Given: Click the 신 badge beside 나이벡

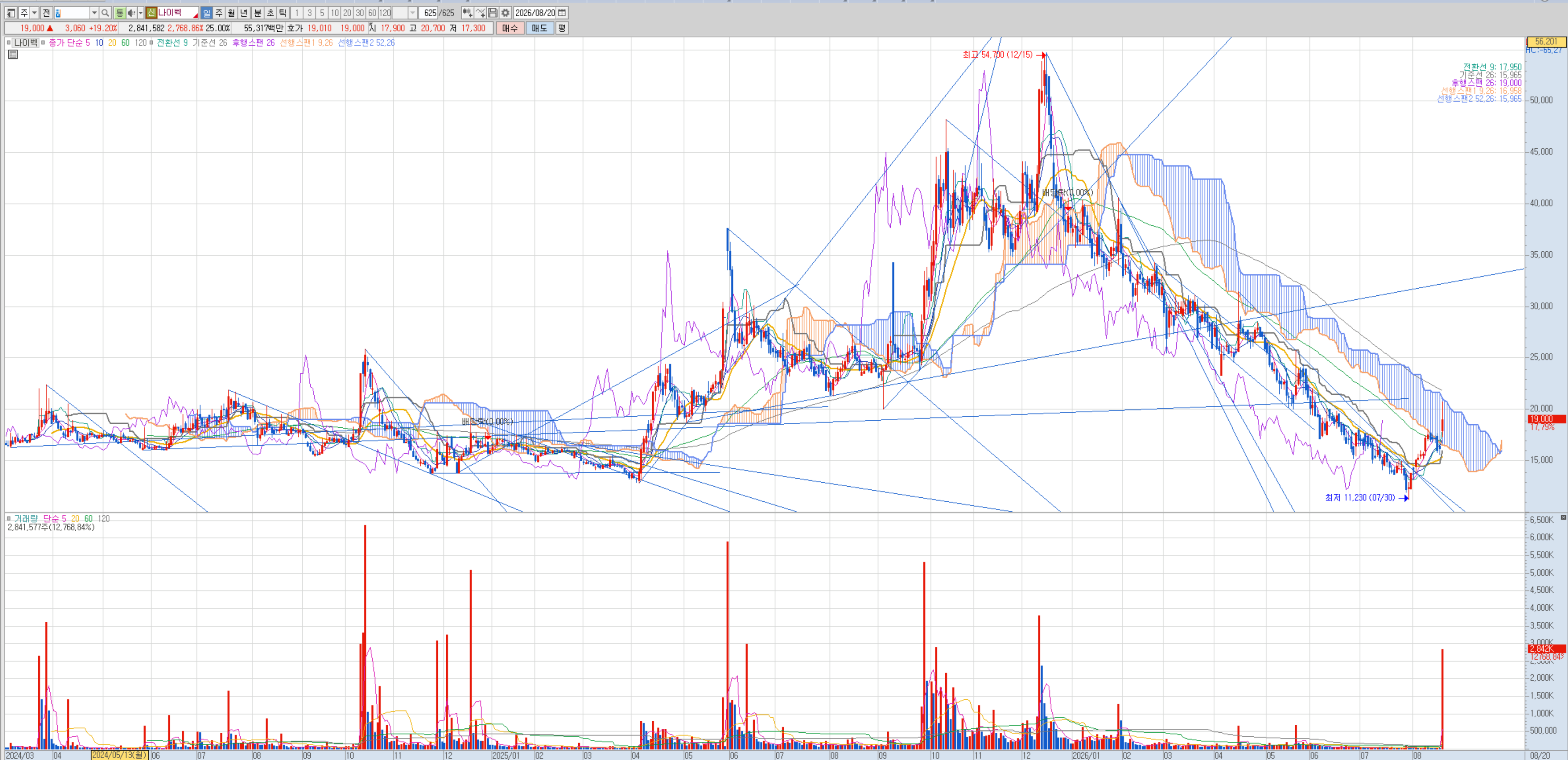Looking at the screenshot, I should pyautogui.click(x=151, y=13).
